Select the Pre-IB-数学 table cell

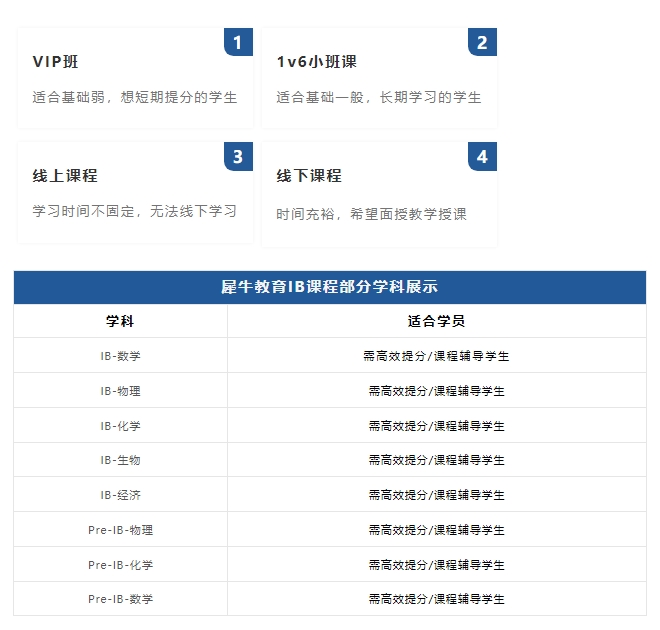tap(120, 599)
